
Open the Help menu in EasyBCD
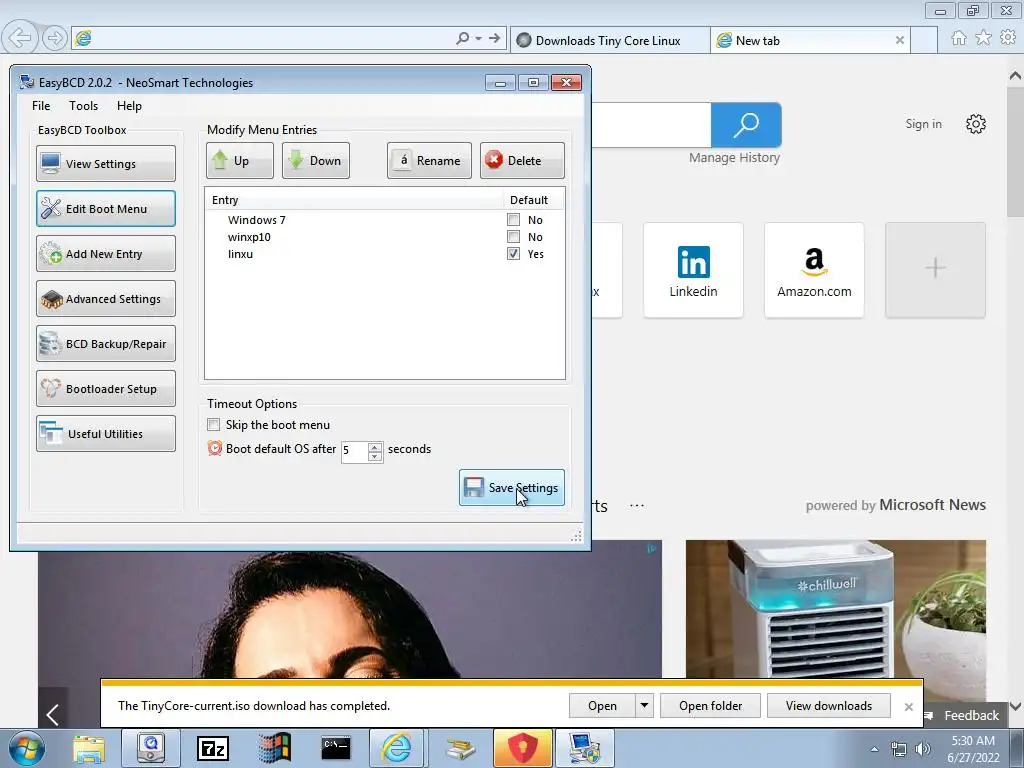129,106
